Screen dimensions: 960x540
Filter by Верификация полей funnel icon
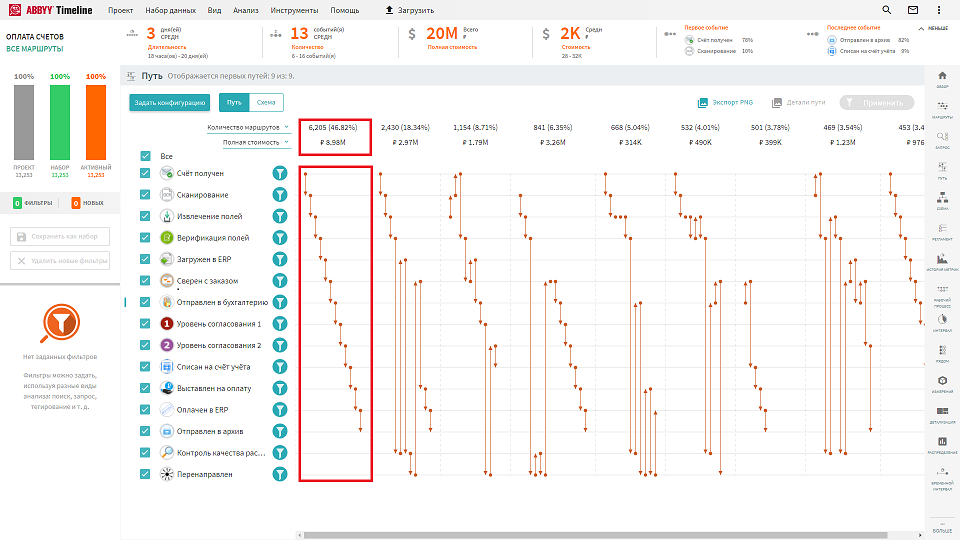(x=280, y=238)
